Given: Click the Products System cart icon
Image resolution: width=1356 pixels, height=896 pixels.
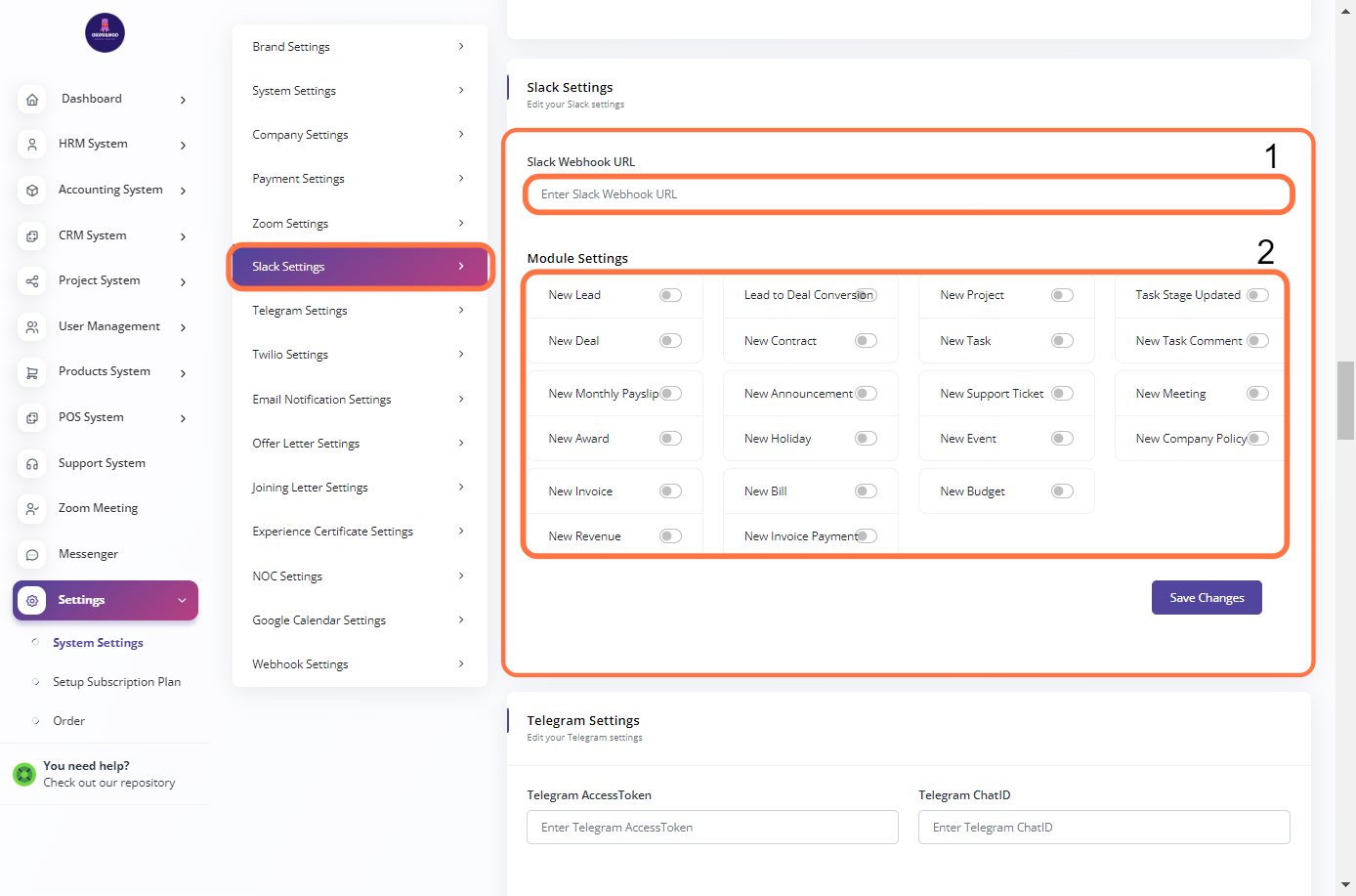Looking at the screenshot, I should [32, 372].
